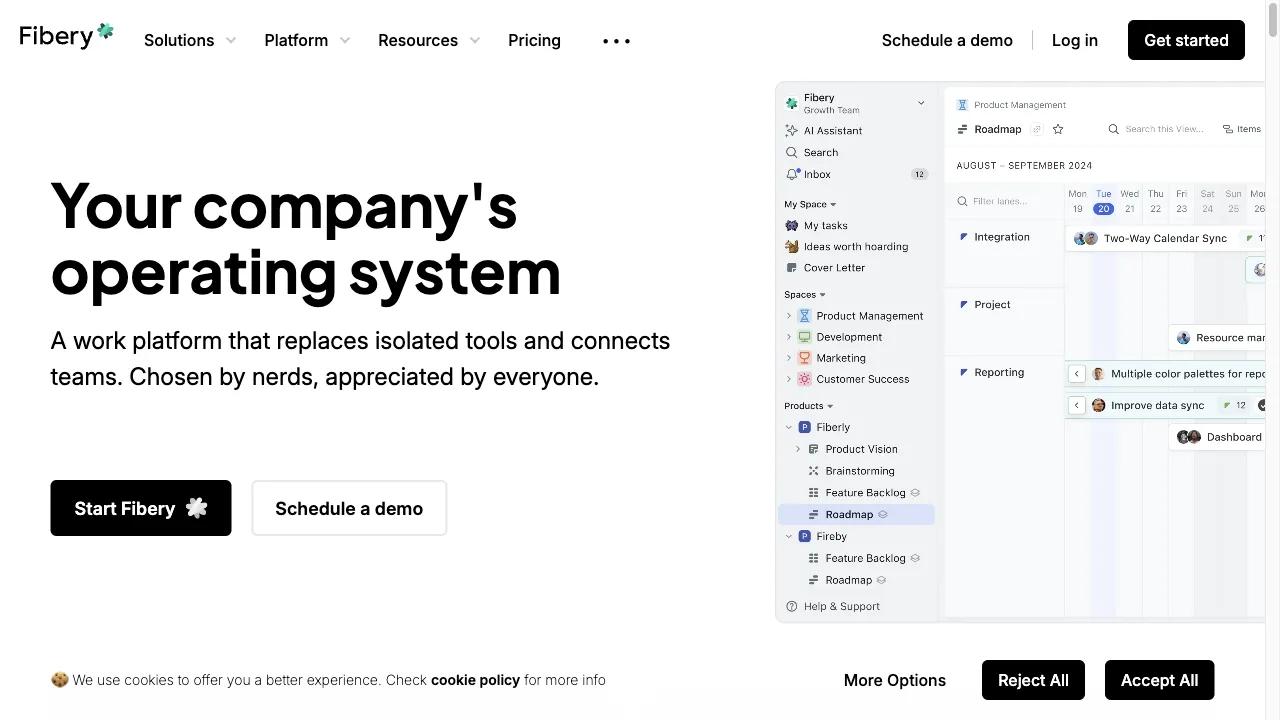Click the Product Vision document icon
1280x720 pixels.
pos(813,449)
